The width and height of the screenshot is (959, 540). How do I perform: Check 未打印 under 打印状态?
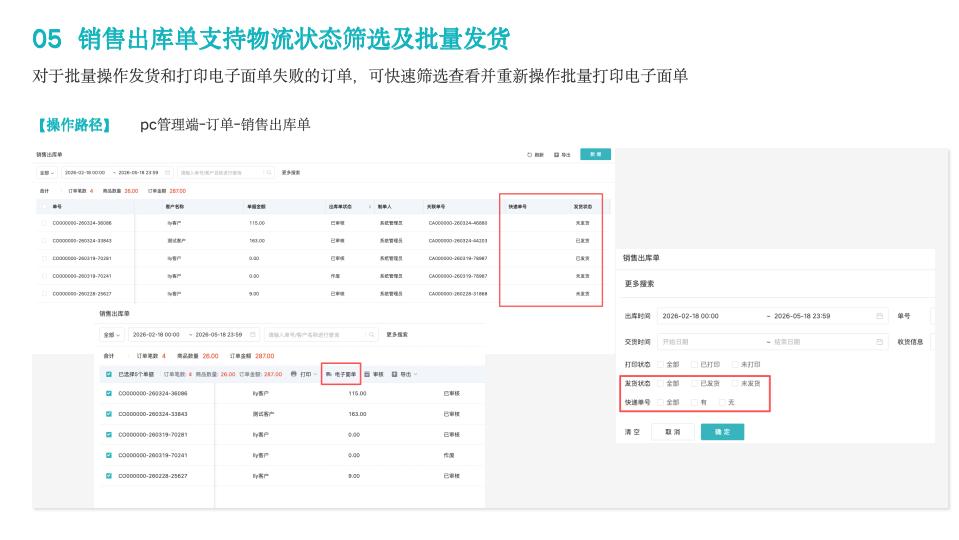point(735,364)
